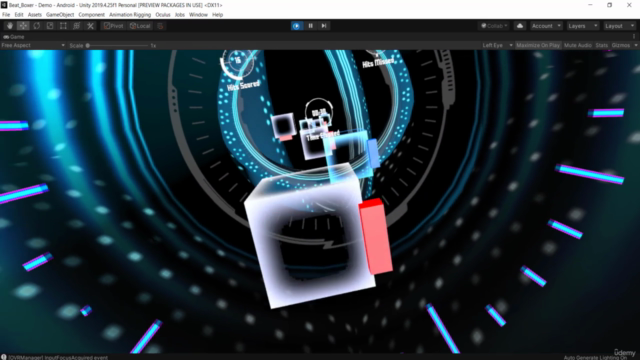Toggle Maximize On Play
This screenshot has width=640, height=360.
coord(538,45)
